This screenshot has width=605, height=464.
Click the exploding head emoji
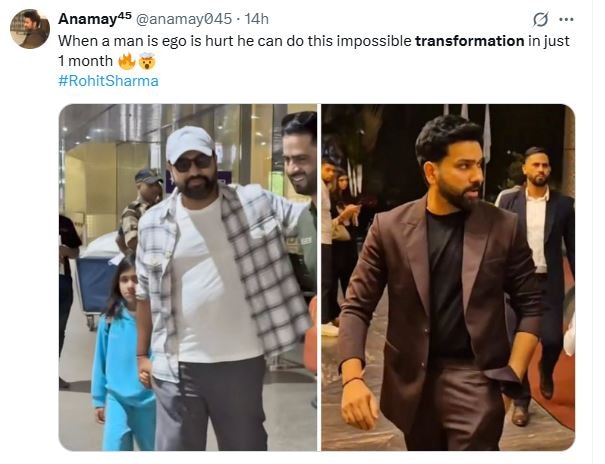pyautogui.click(x=147, y=61)
